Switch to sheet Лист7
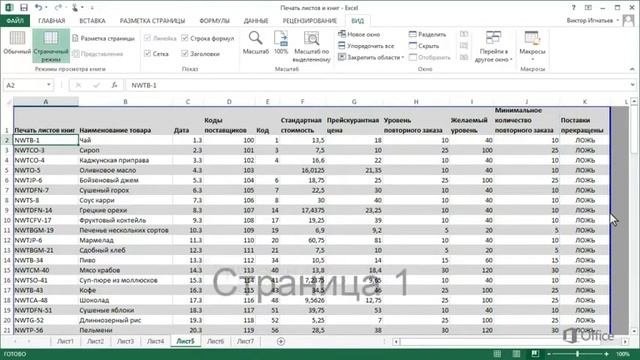This screenshot has height=360, width=640. pos(246,341)
